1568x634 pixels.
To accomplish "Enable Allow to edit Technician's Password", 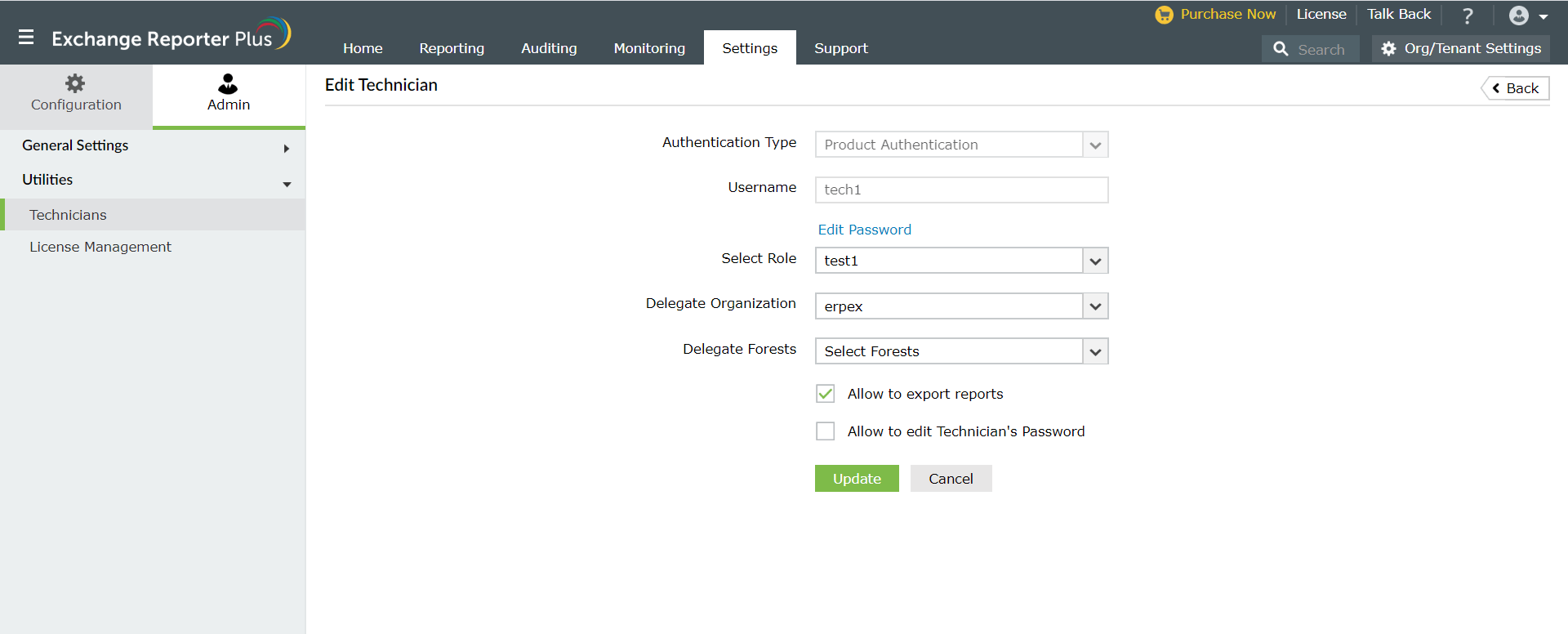I will pos(826,431).
